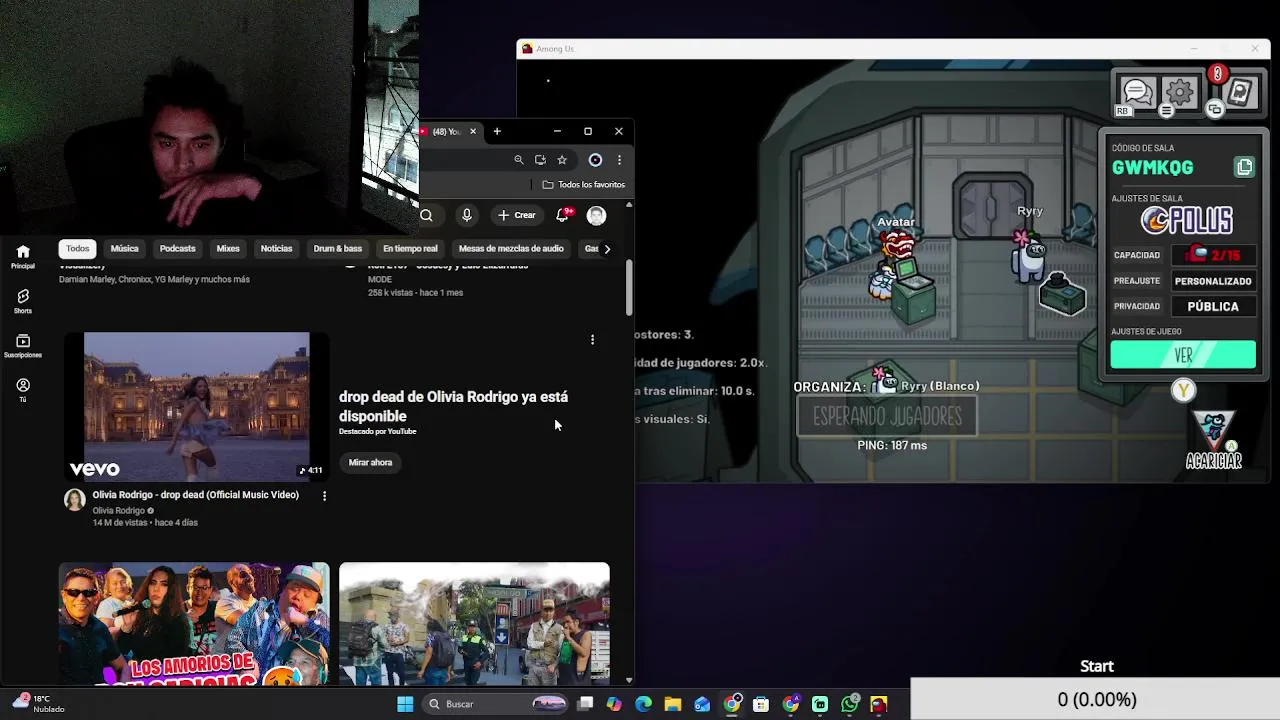Screen dimensions: 1280x720
Task: Select the Drum & bass filter chip
Action: [338, 248]
